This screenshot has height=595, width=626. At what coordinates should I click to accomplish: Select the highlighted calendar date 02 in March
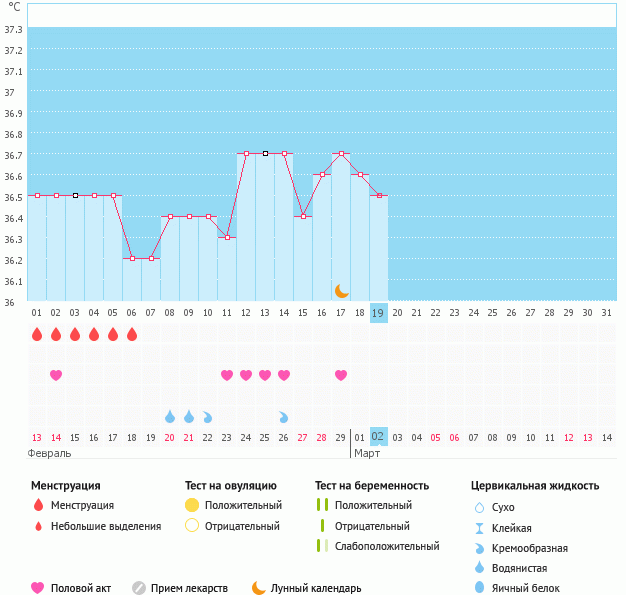click(x=378, y=437)
